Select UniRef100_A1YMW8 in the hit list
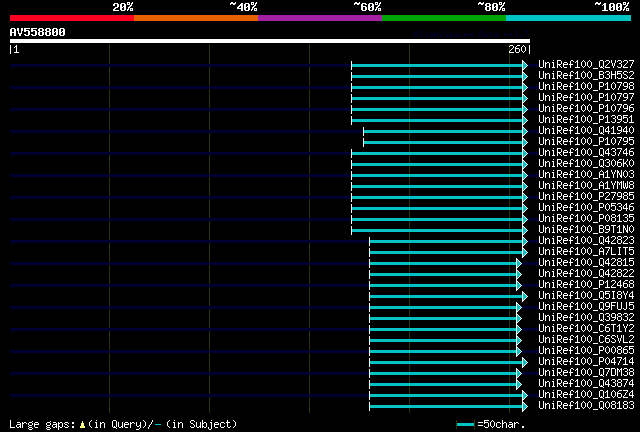This screenshot has width=640, height=432. coord(586,185)
